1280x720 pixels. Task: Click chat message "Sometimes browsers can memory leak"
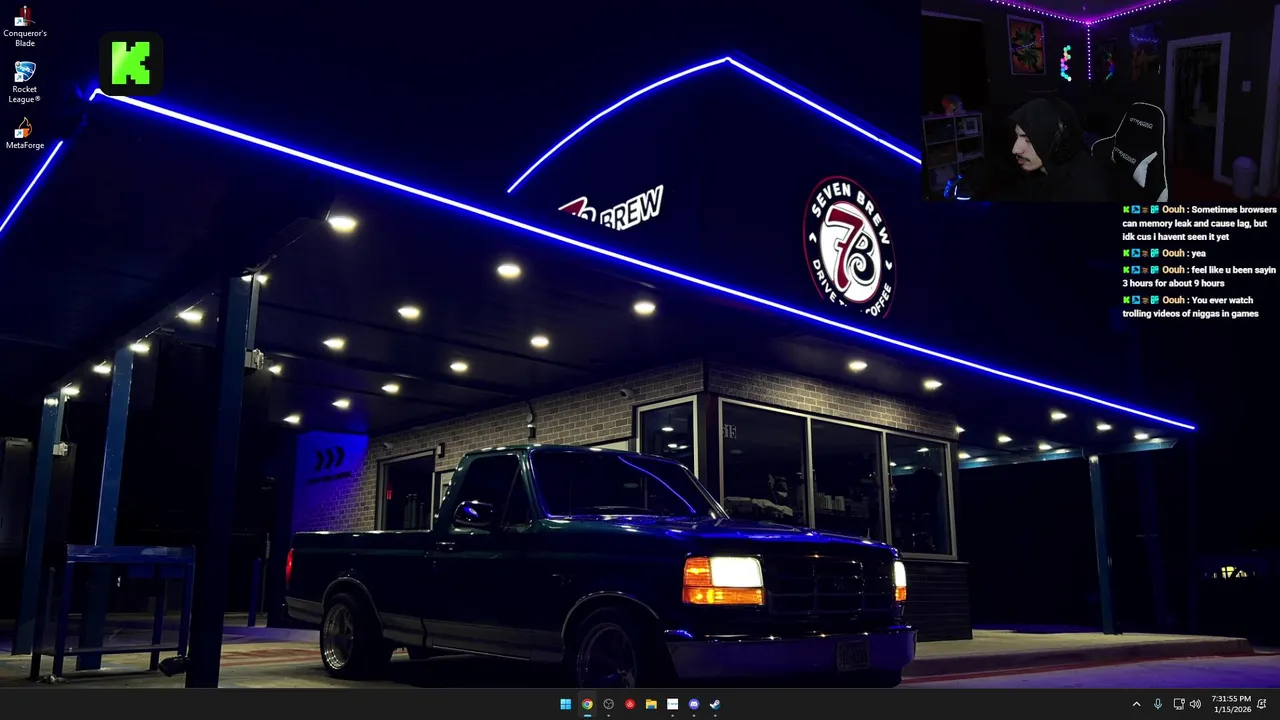click(1199, 223)
